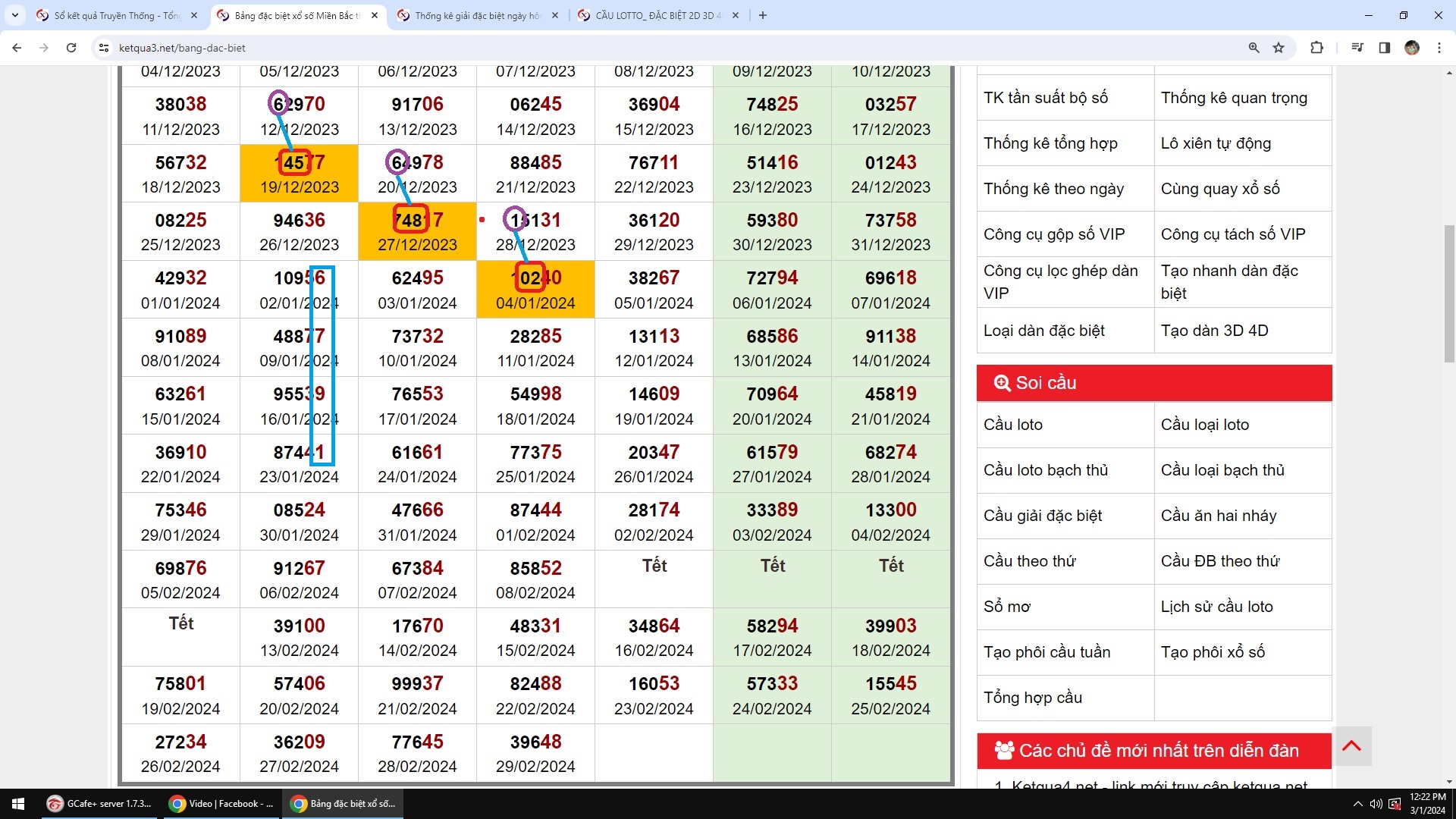
Task: Click Tạo dàn 3D 4D link
Action: [x=1214, y=331]
